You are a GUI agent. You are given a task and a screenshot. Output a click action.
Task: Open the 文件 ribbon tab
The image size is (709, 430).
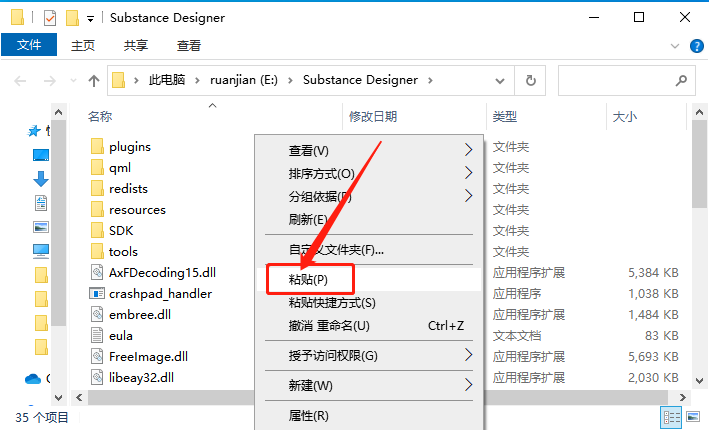pyautogui.click(x=29, y=45)
